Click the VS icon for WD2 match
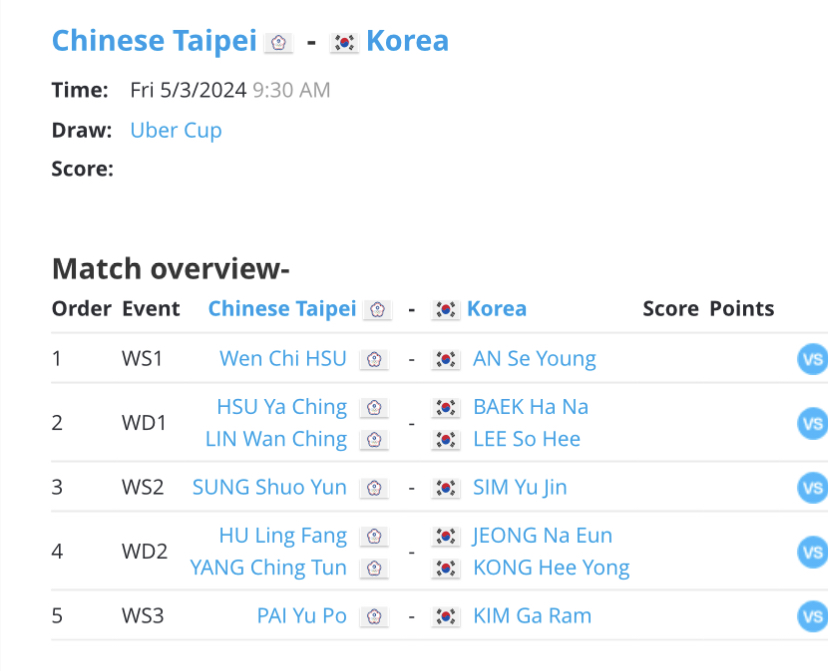The image size is (828, 671). [x=813, y=552]
